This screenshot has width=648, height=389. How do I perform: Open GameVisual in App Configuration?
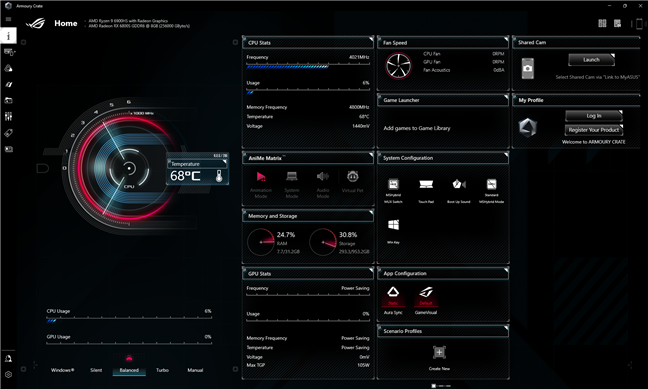[x=426, y=301]
